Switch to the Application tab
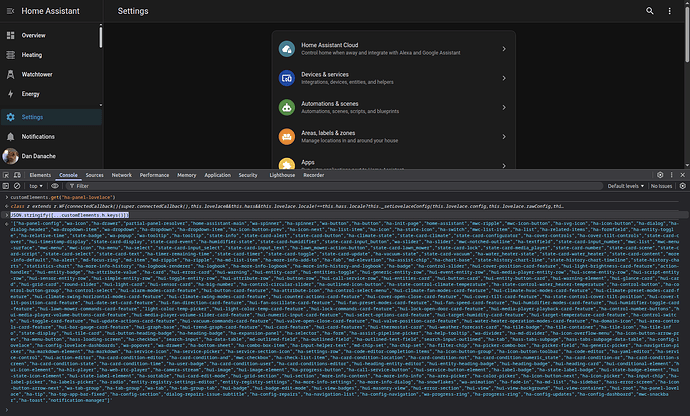 pyautogui.click(x=217, y=175)
